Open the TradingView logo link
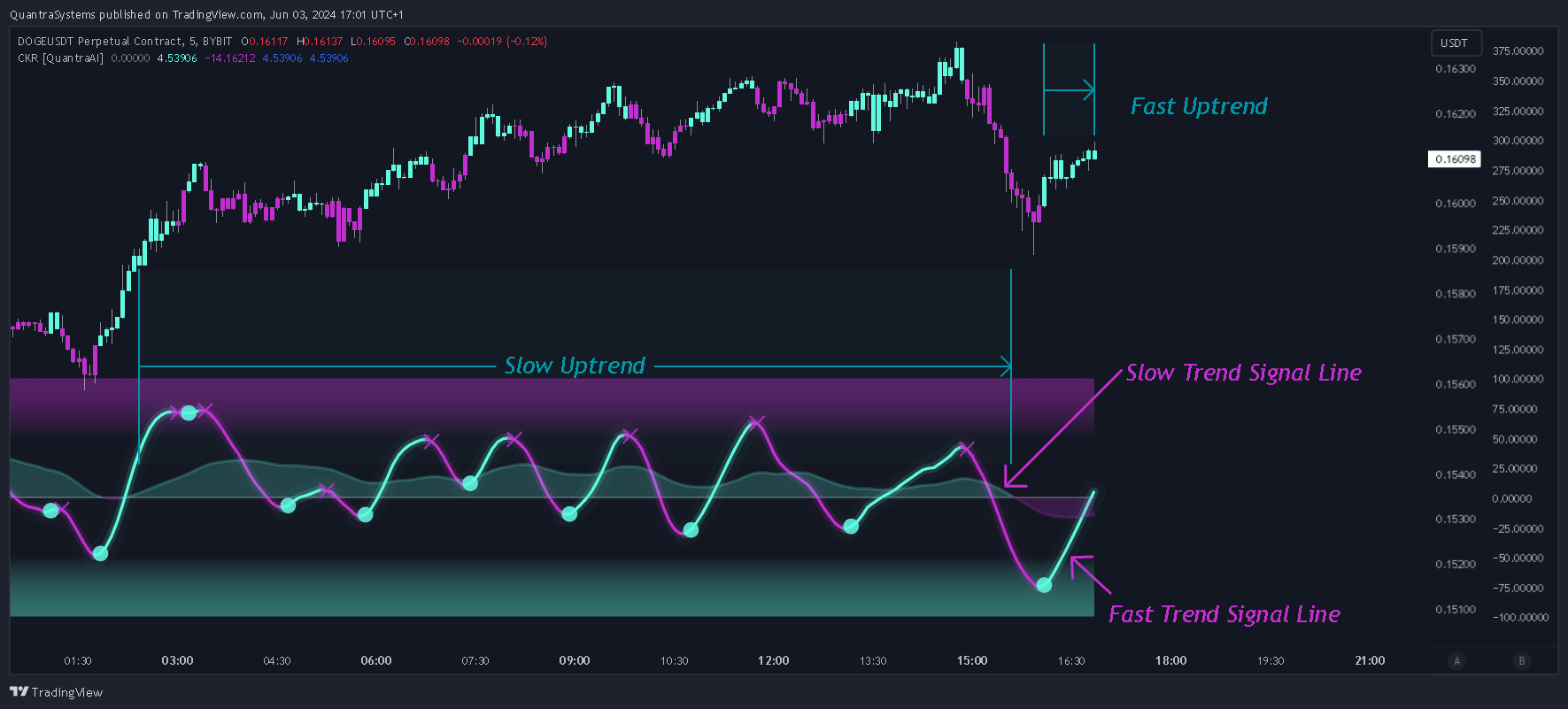The width and height of the screenshot is (1568, 709). click(x=57, y=692)
